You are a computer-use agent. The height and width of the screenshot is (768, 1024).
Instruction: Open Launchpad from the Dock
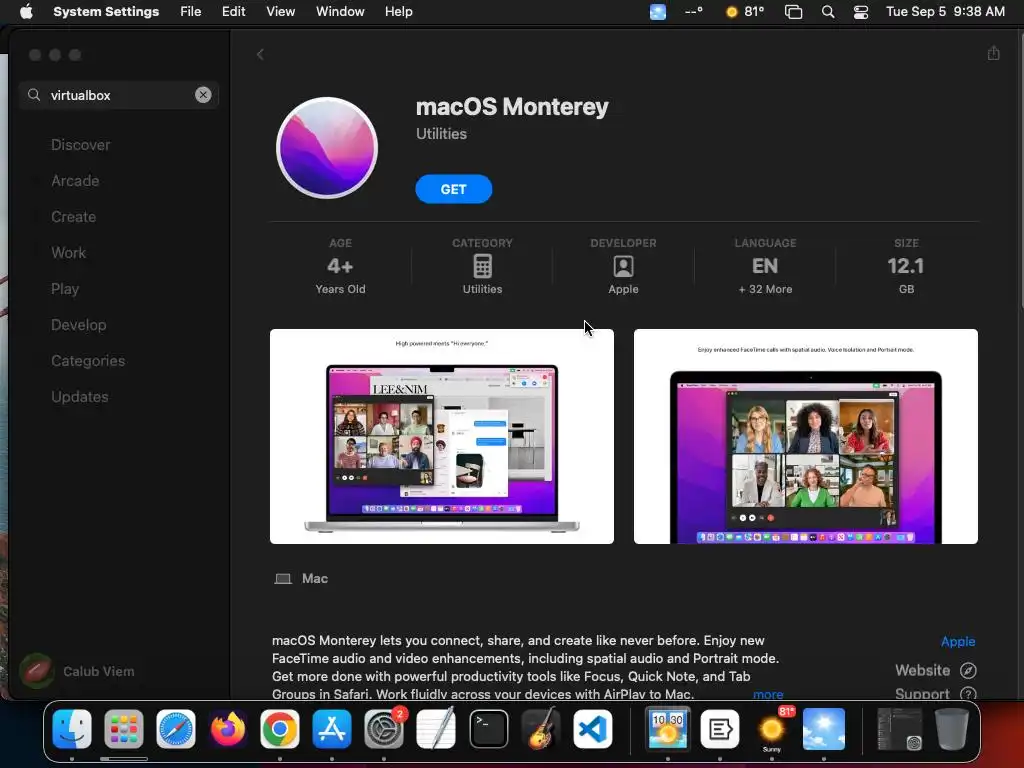(x=123, y=729)
